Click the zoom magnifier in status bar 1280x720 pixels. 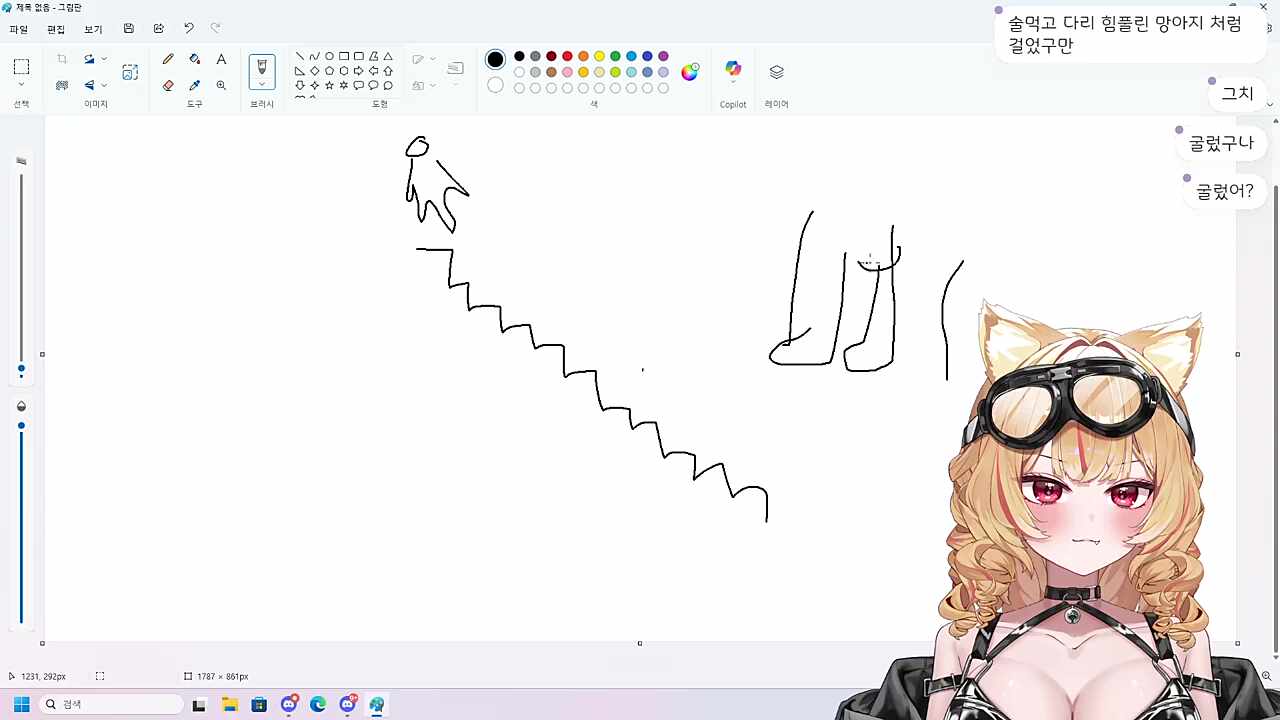click(x=1266, y=676)
